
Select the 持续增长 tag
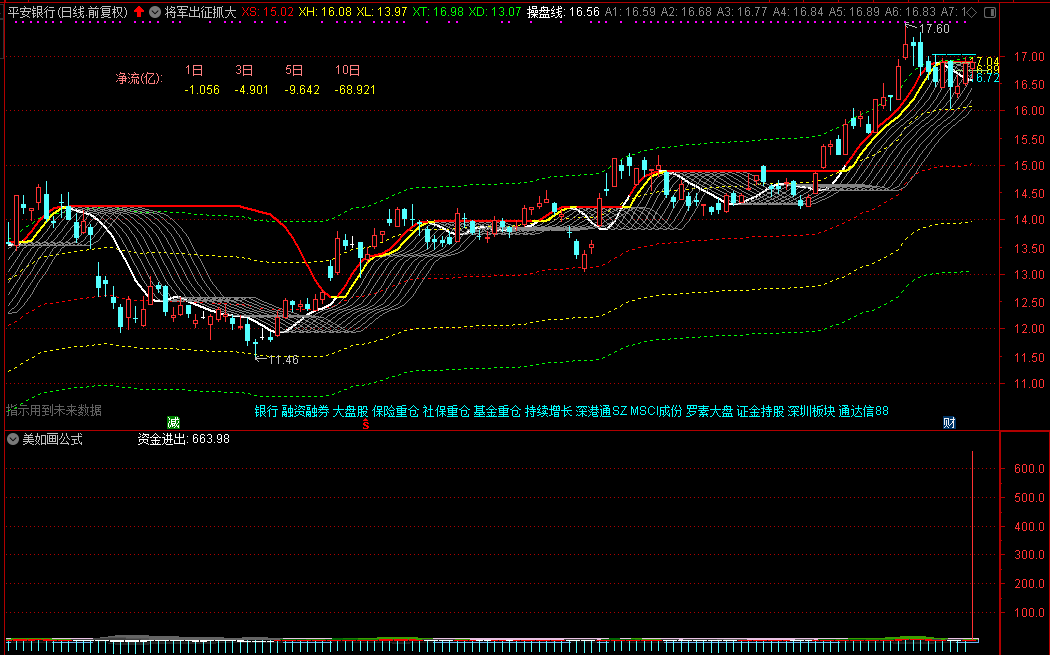[548, 411]
